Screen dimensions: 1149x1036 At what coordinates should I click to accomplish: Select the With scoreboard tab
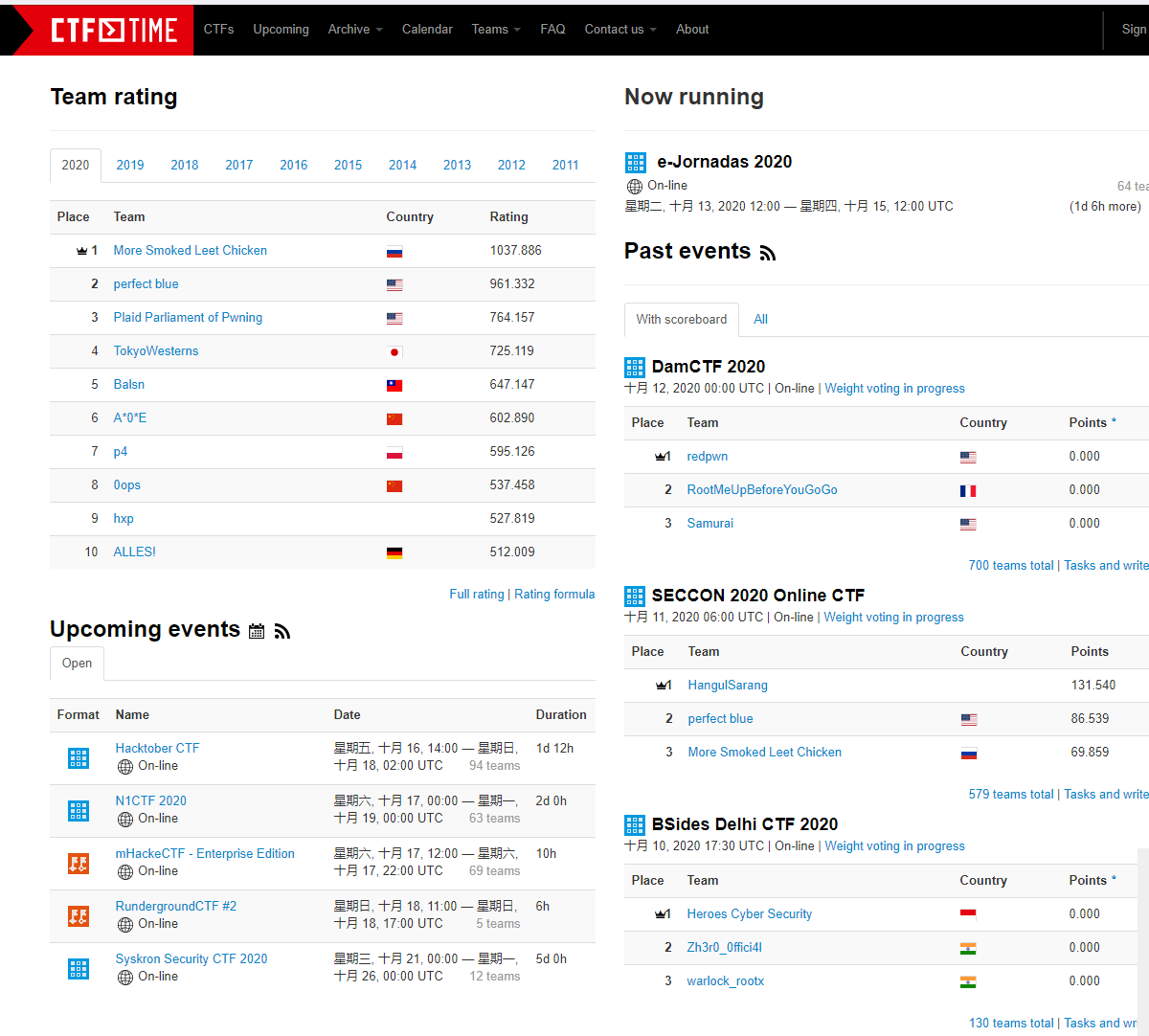tap(682, 320)
